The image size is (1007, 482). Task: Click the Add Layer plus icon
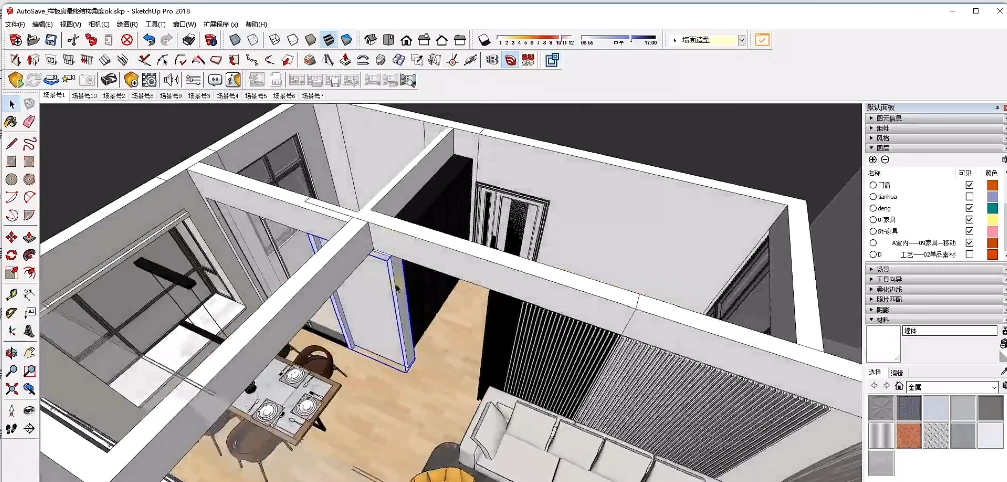[x=872, y=160]
